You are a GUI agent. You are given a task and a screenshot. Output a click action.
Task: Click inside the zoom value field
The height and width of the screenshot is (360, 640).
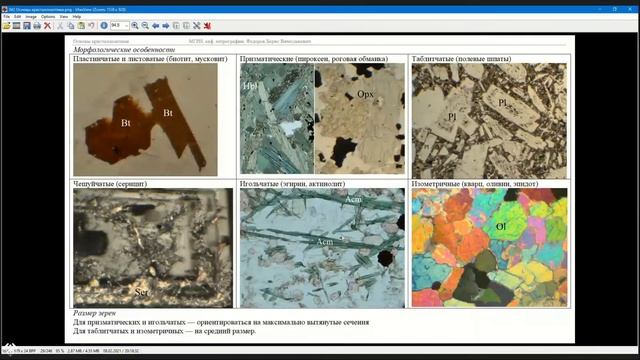click(117, 26)
